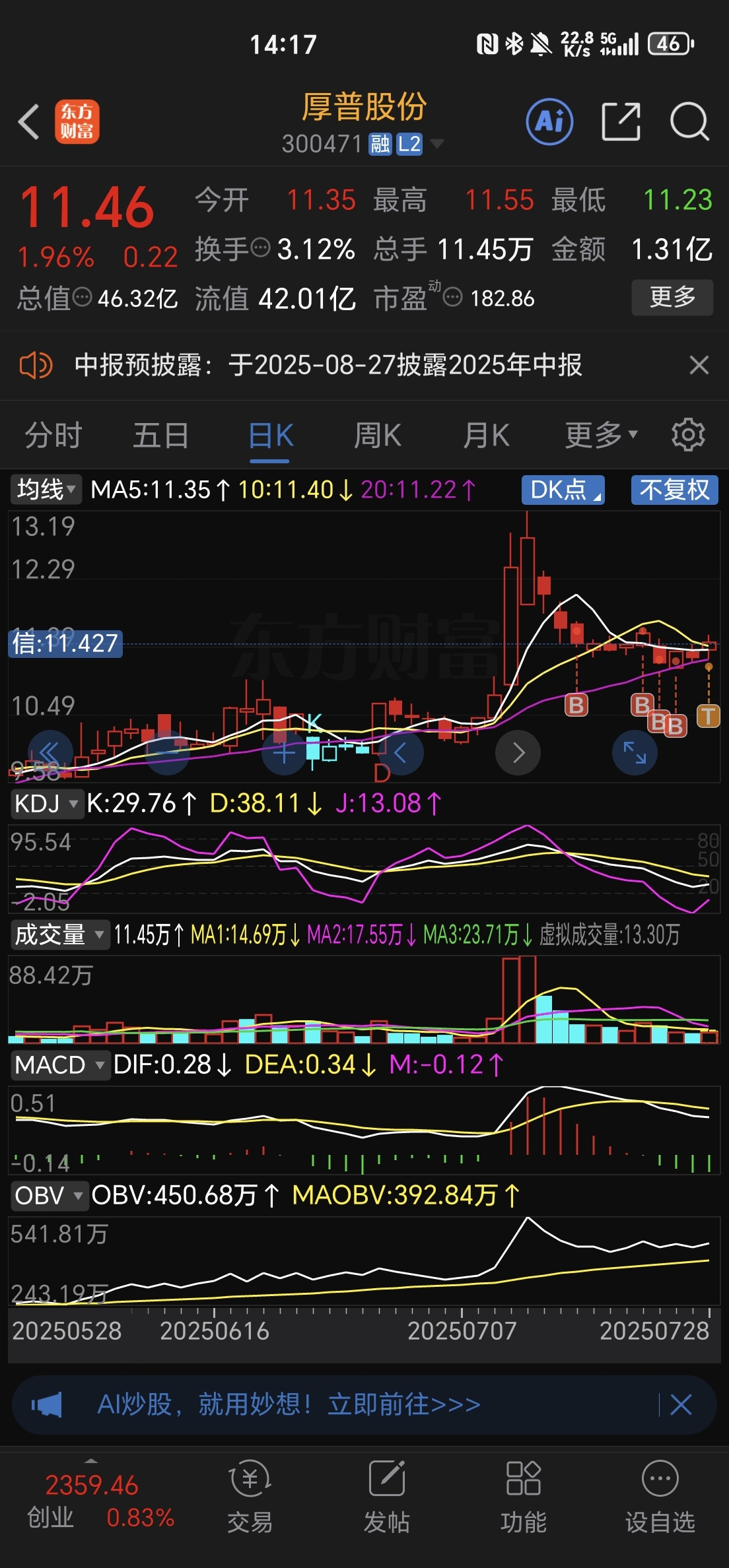Tap the back arrow icon
Viewport: 729px width, 1568px height.
(x=29, y=122)
